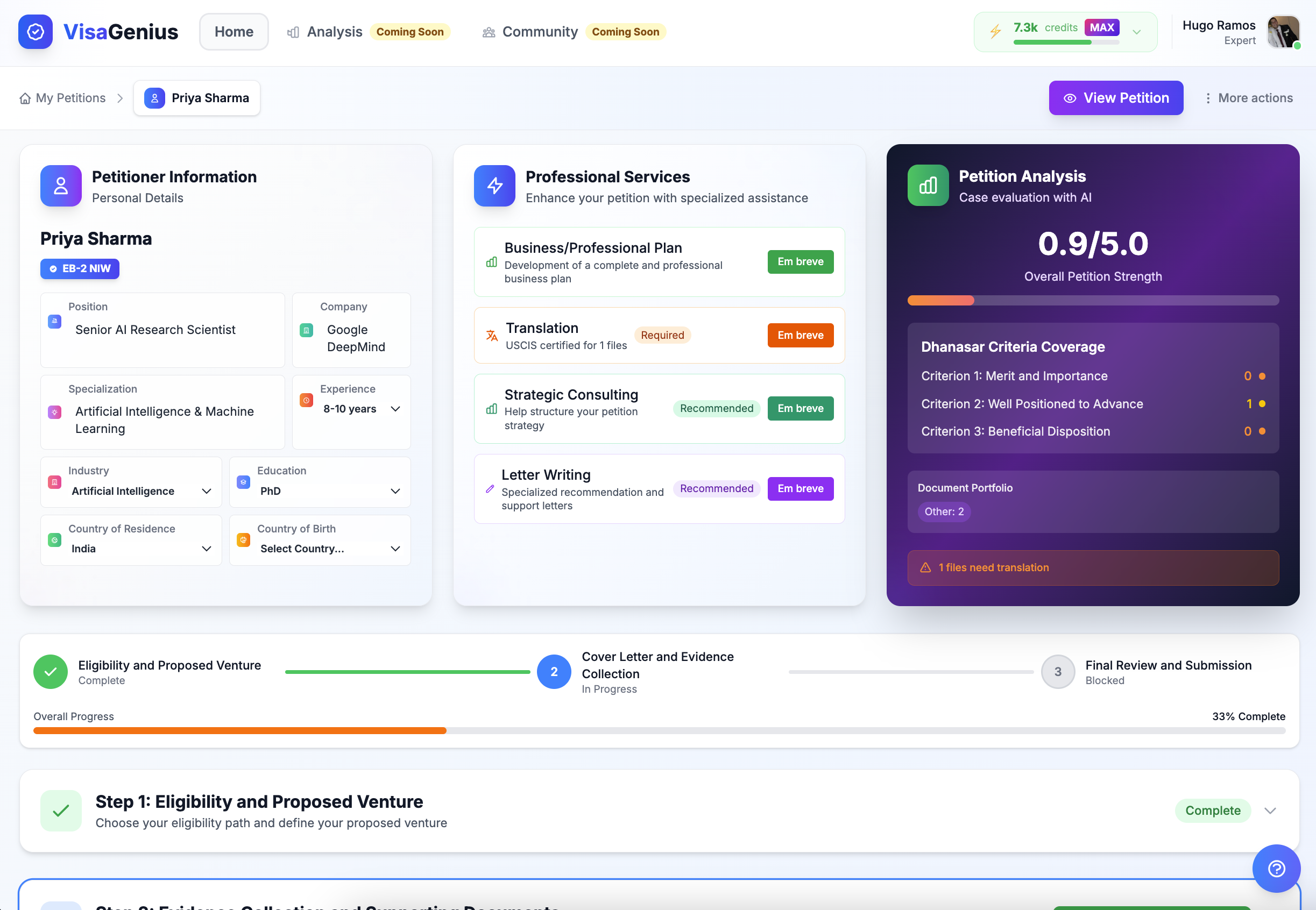1316x910 pixels.
Task: Click the Step 1 green checkmark icon
Action: pos(61,811)
